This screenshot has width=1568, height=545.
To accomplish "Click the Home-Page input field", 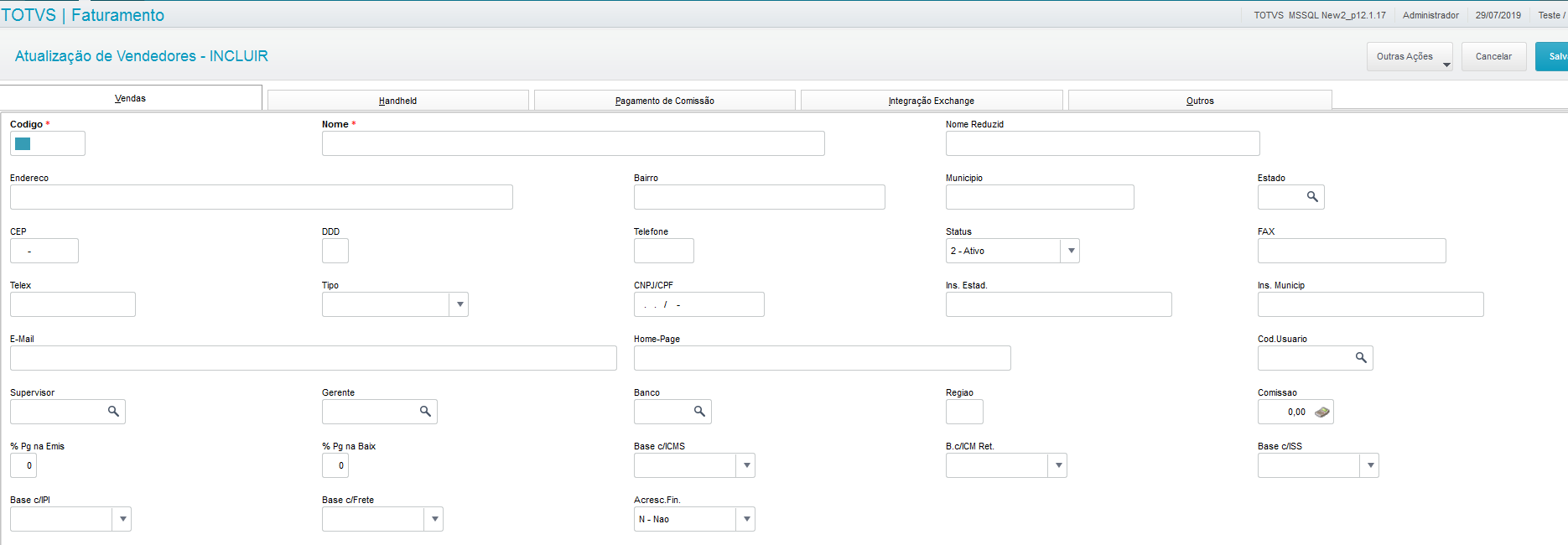I will [823, 358].
